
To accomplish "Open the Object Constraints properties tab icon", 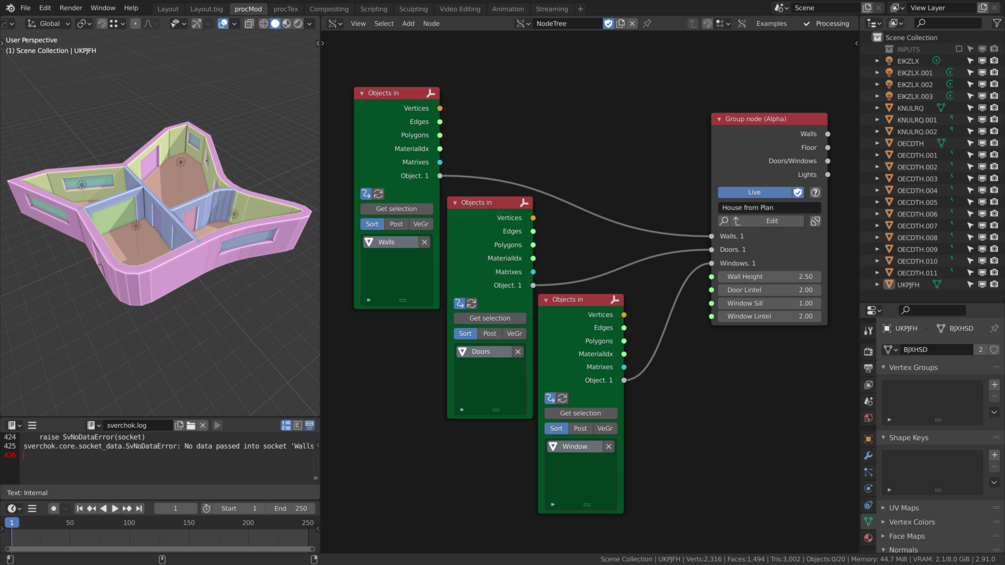I will [x=868, y=505].
